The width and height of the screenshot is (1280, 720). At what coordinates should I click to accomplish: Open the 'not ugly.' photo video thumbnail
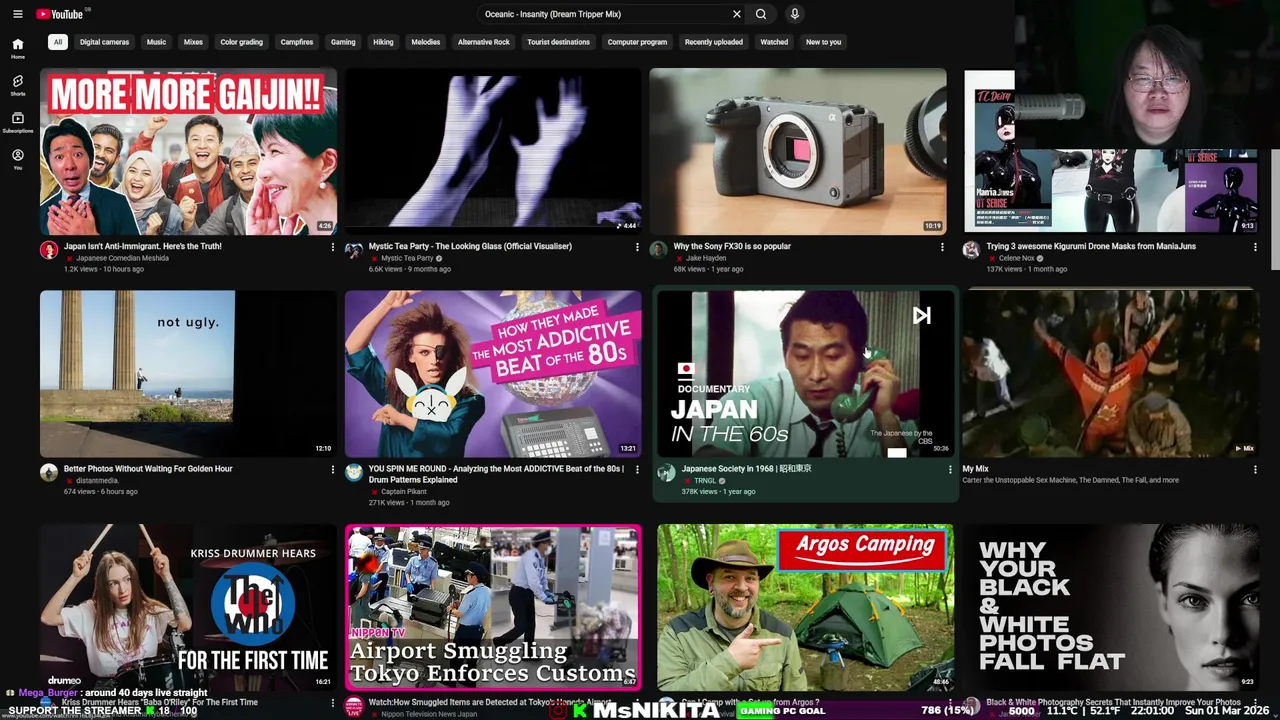(x=188, y=374)
